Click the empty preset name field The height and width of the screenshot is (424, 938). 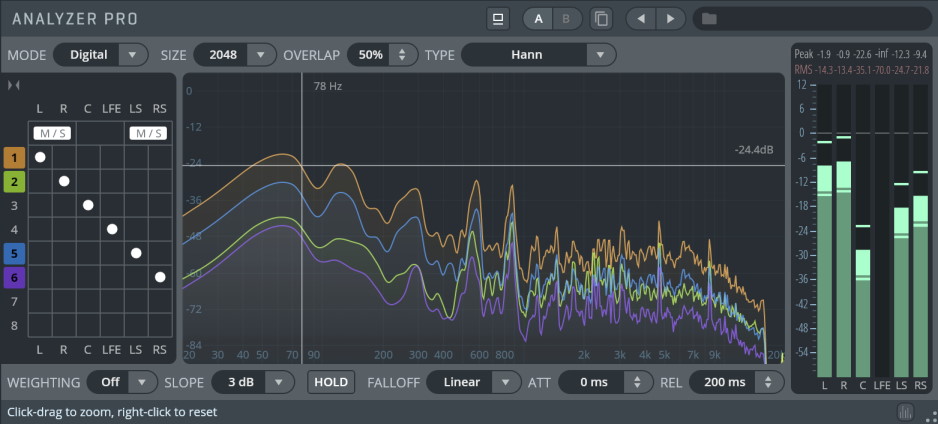(x=812, y=19)
